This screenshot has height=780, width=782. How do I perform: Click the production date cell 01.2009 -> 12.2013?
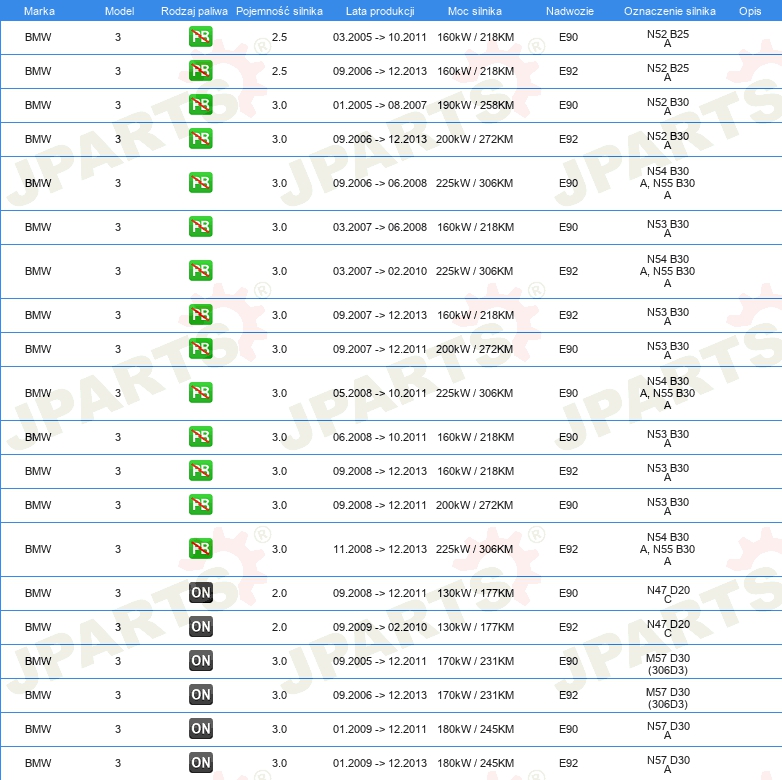point(379,763)
